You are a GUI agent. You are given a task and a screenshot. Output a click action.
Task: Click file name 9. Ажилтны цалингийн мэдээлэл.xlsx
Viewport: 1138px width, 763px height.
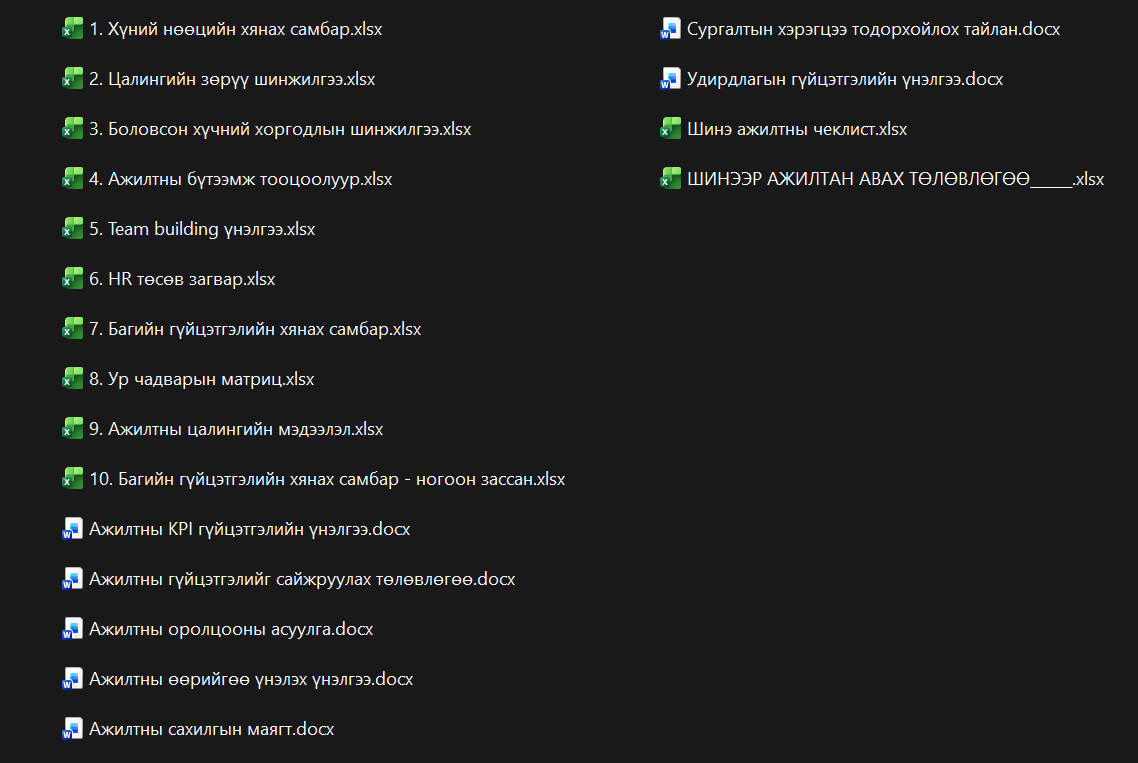tap(236, 429)
